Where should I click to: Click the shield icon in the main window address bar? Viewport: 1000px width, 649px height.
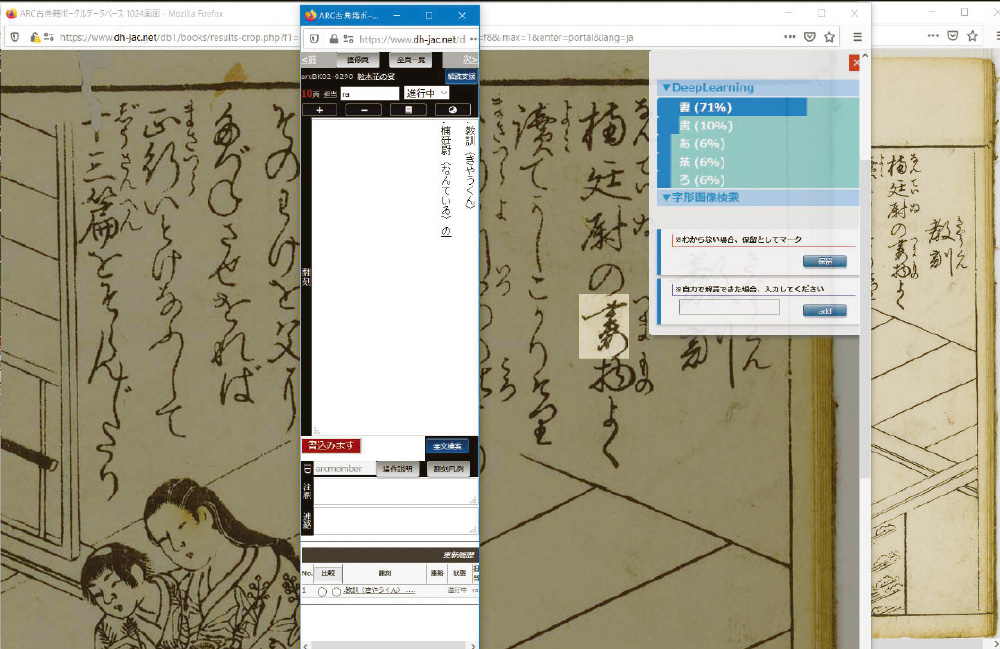click(15, 37)
